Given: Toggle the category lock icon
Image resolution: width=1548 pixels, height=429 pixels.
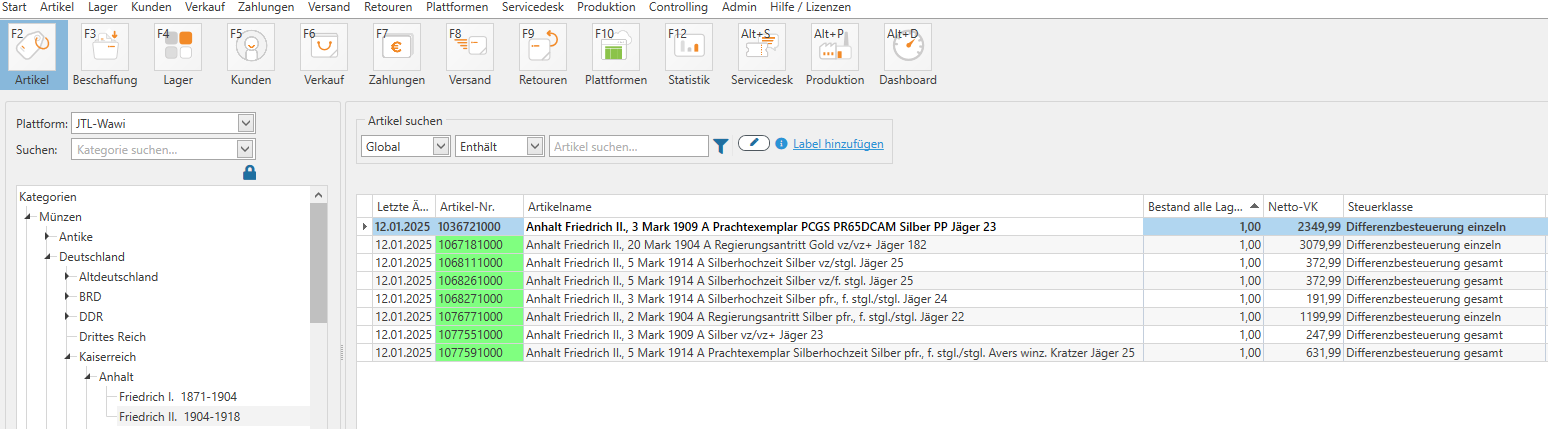Looking at the screenshot, I should click(x=250, y=173).
